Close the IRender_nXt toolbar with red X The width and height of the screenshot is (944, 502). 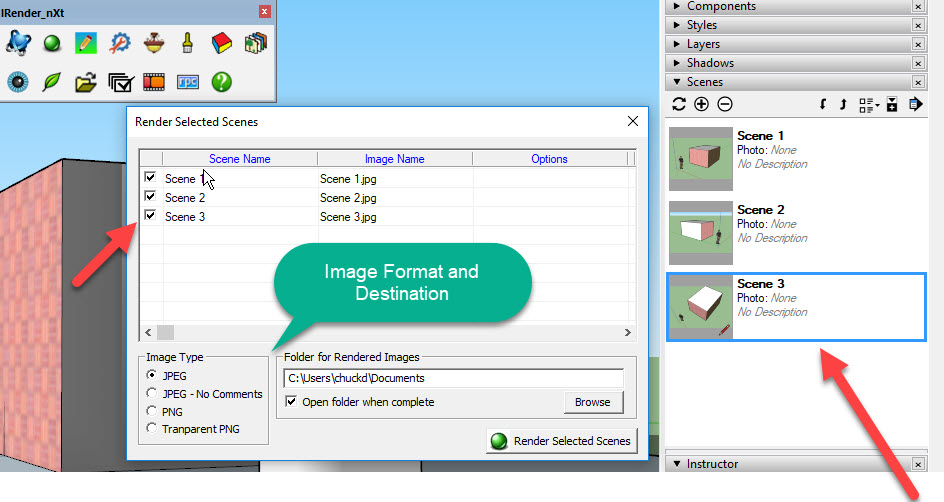click(x=264, y=11)
